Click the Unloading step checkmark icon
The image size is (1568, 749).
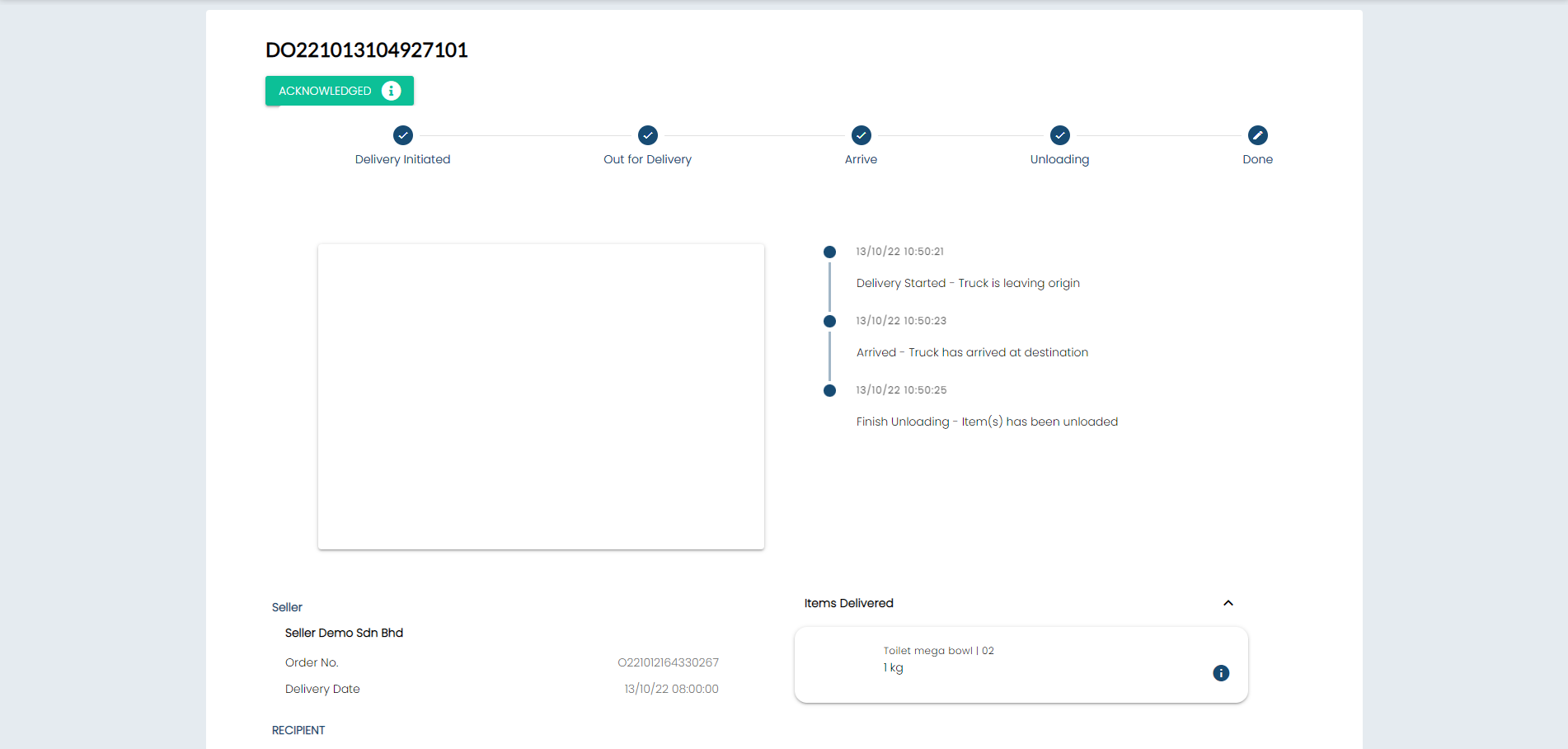pos(1059,135)
